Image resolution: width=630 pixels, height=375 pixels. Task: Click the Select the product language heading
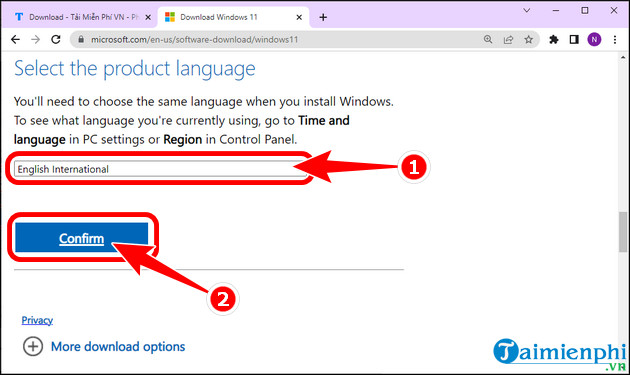[x=135, y=69]
